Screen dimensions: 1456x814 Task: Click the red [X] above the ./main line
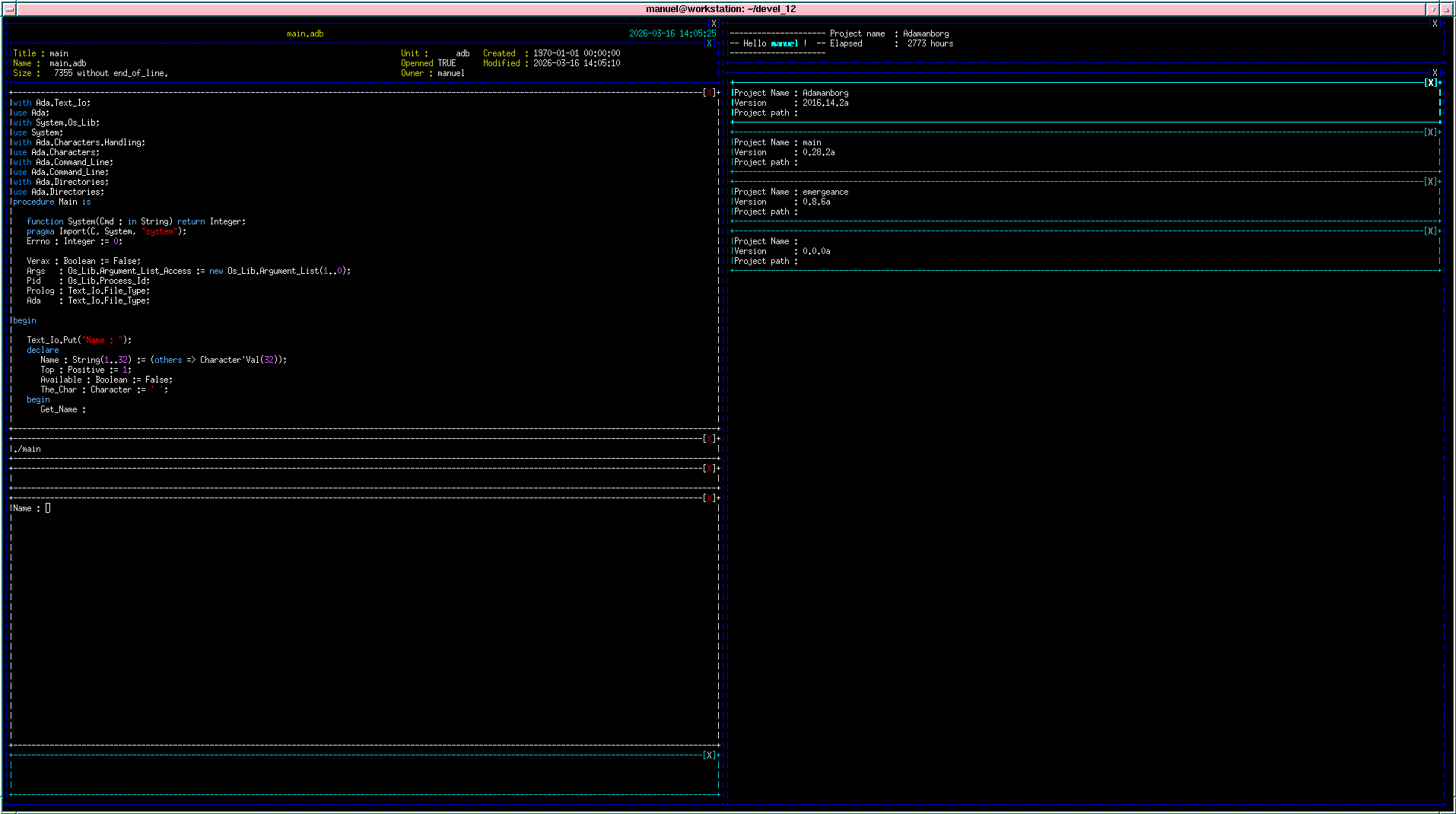[709, 439]
